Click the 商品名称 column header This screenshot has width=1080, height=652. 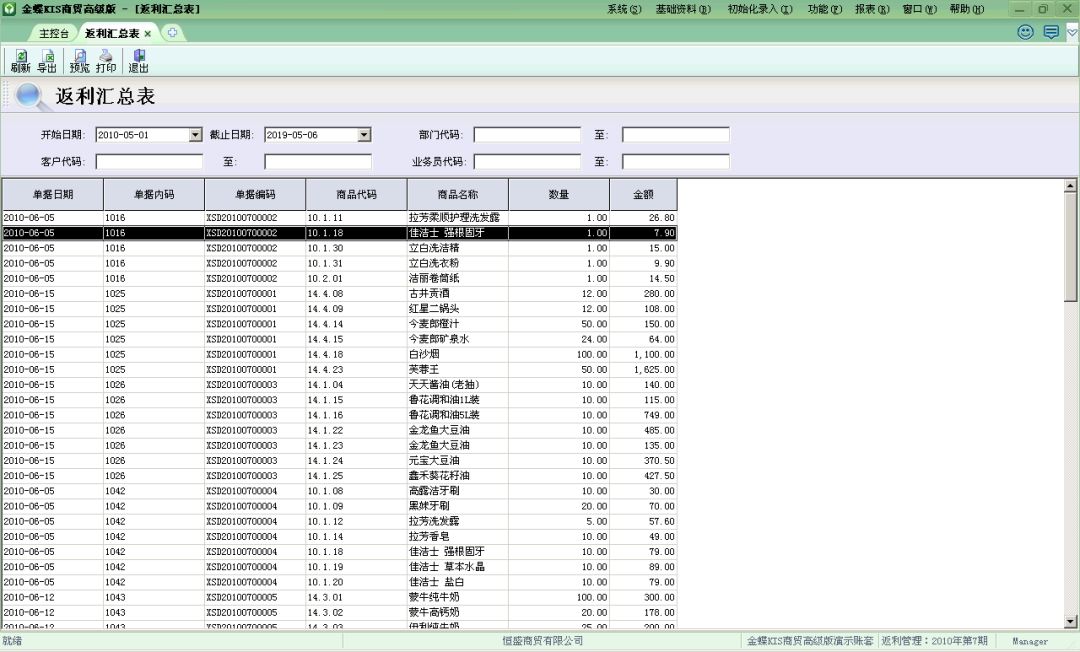tap(458, 195)
